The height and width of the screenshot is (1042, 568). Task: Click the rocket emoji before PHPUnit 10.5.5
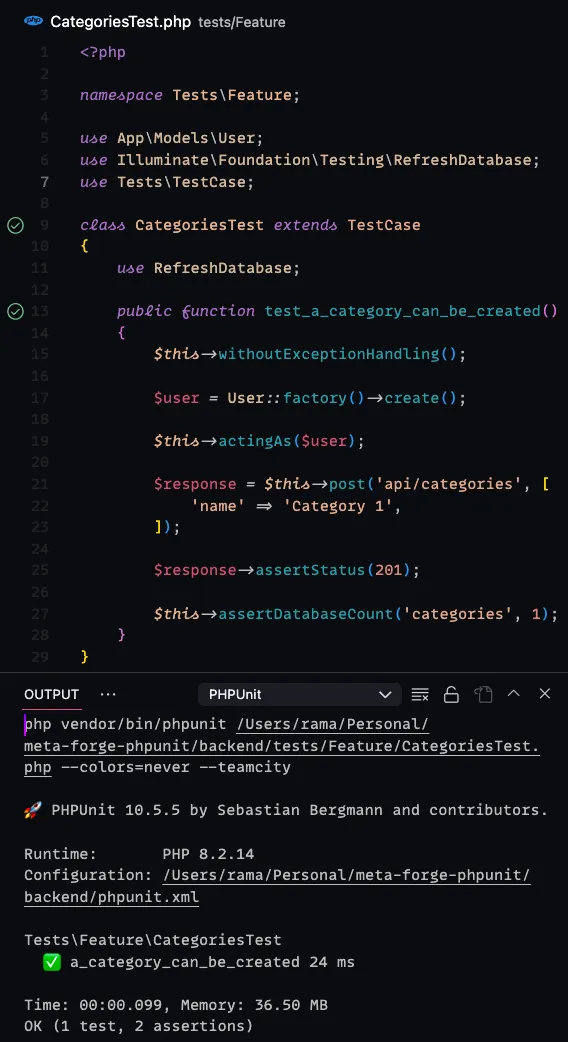pyautogui.click(x=33, y=810)
